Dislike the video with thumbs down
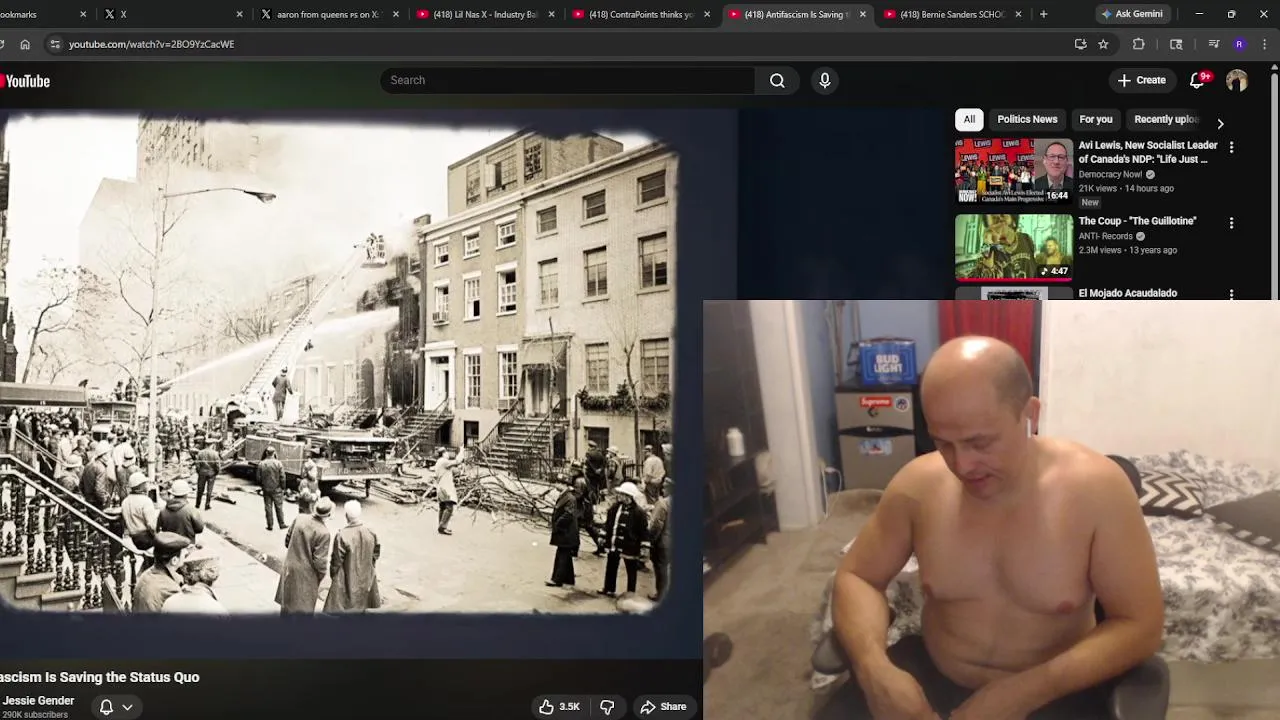1280x720 pixels. click(607, 707)
